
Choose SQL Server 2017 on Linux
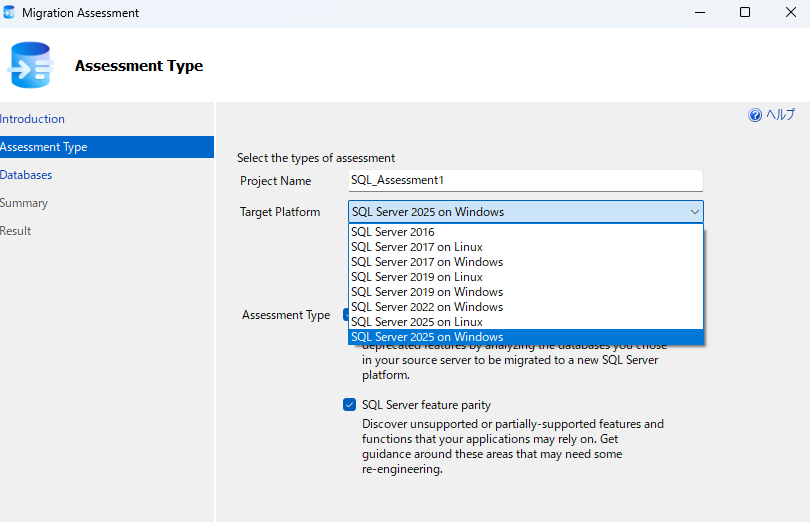click(416, 247)
